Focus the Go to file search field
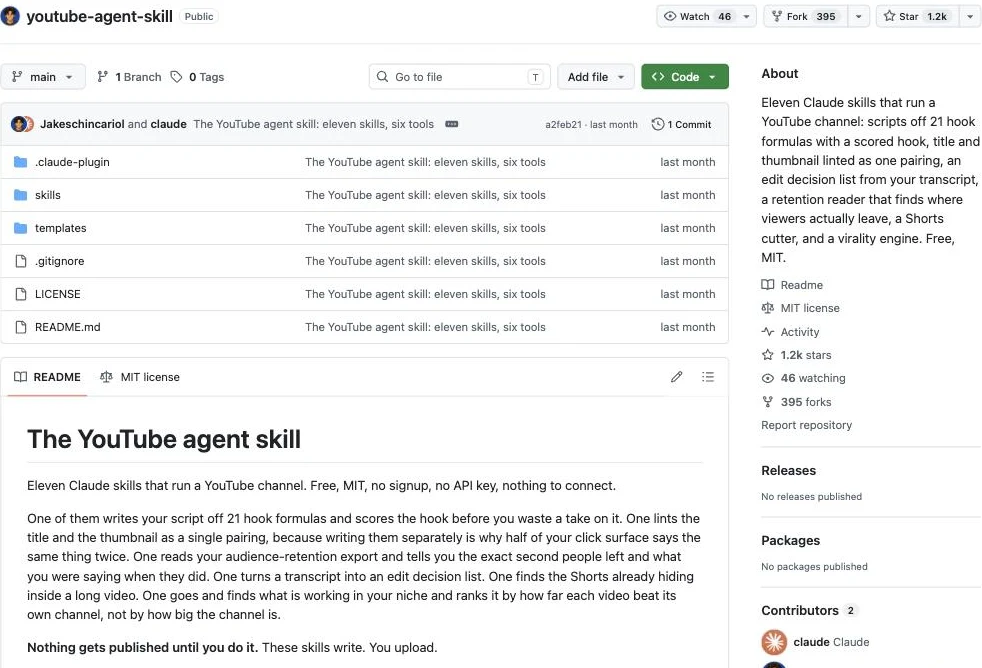The width and height of the screenshot is (982, 668). (x=459, y=77)
